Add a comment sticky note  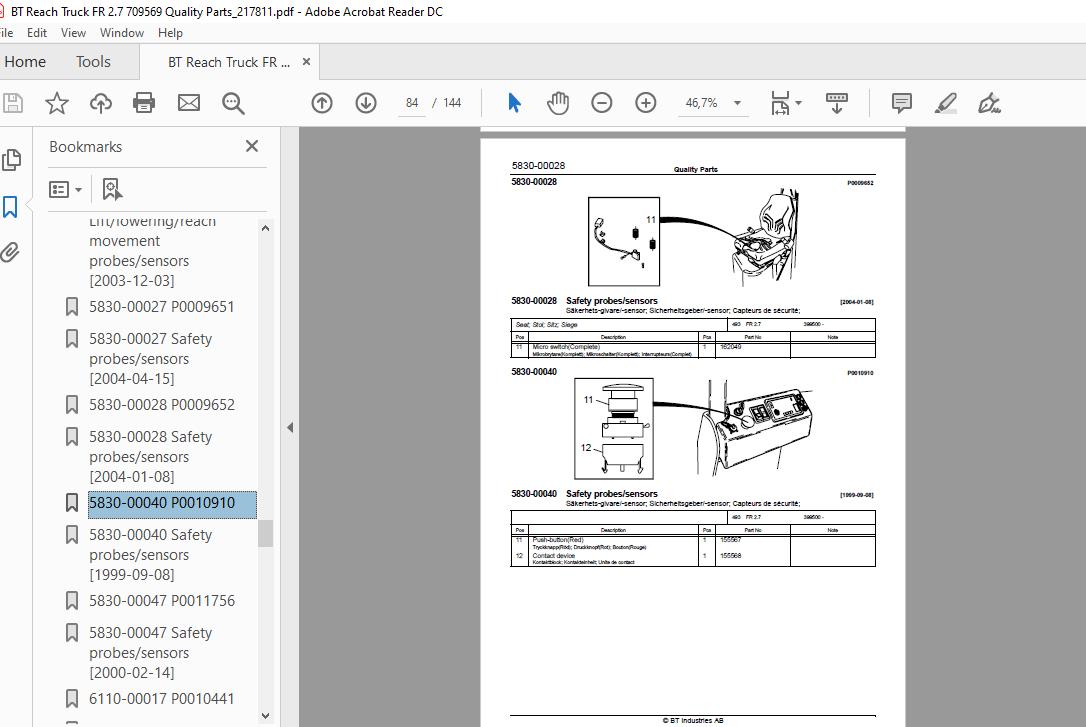click(901, 103)
